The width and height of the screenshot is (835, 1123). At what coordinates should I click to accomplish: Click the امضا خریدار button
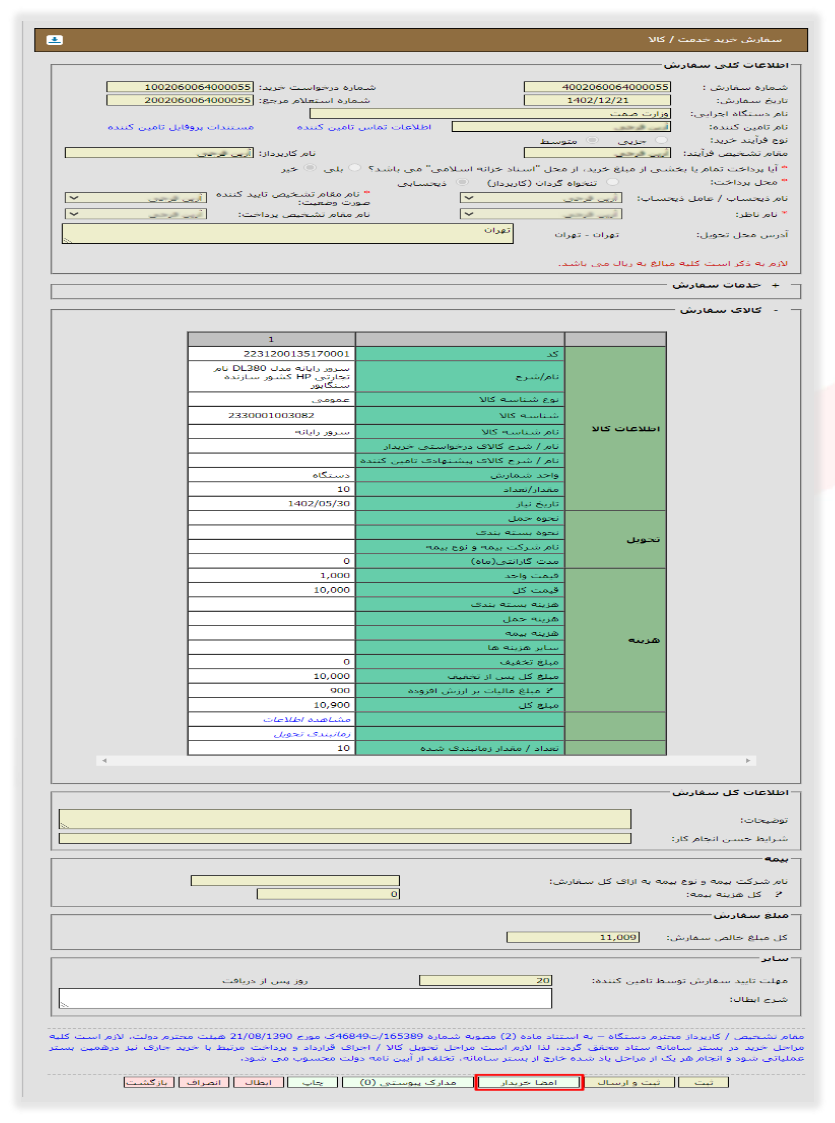529,1082
